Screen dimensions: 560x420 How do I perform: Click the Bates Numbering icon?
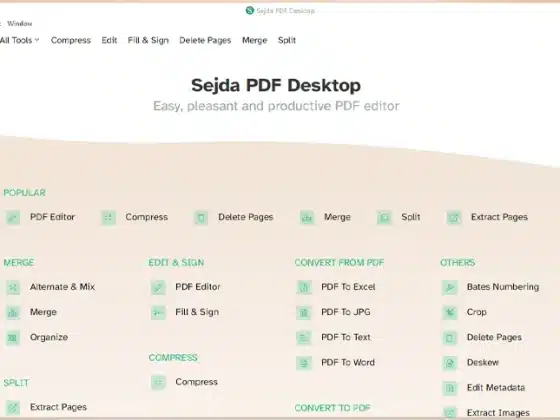tap(450, 287)
